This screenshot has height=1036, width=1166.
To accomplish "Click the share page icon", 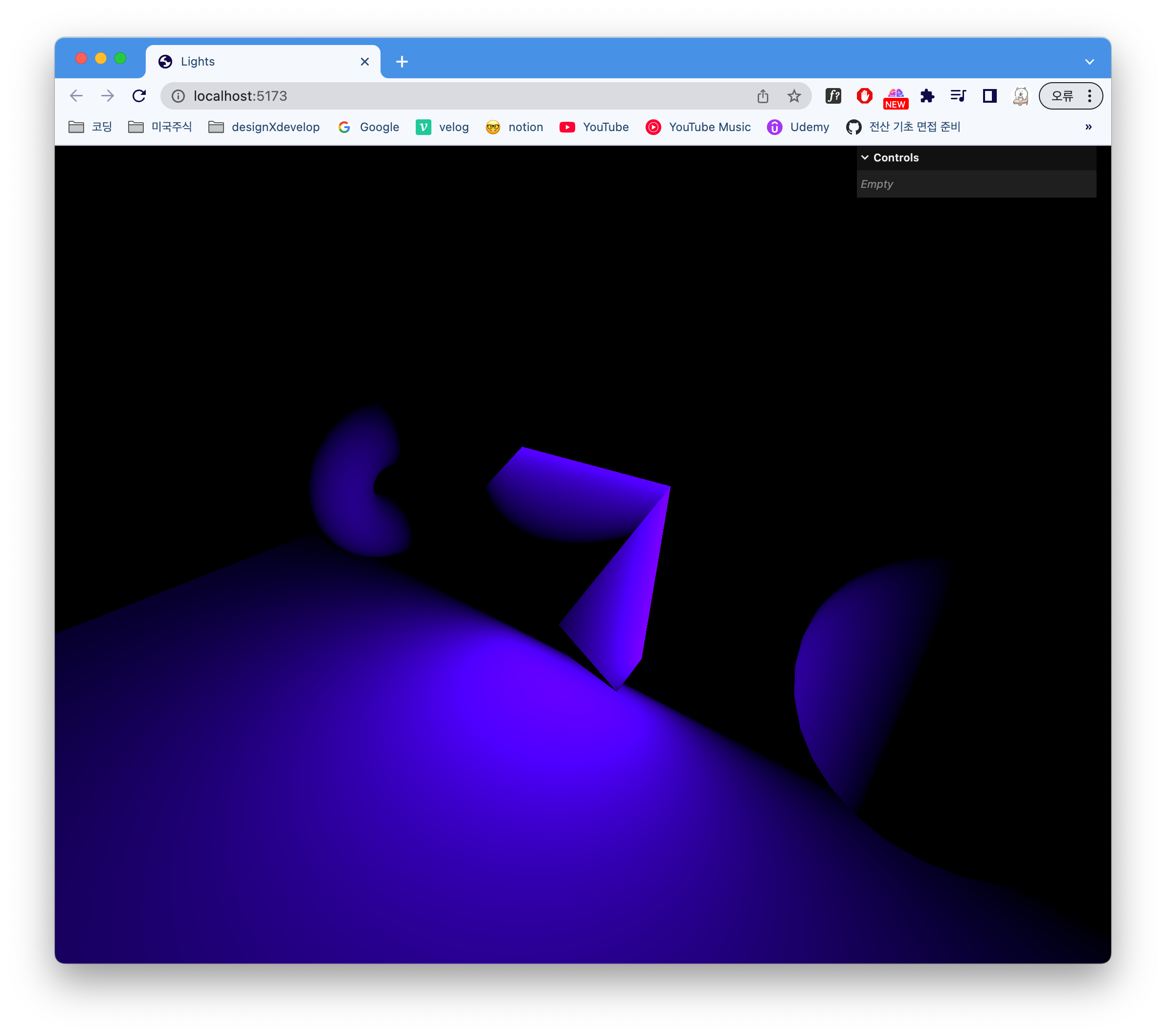I will coord(762,96).
